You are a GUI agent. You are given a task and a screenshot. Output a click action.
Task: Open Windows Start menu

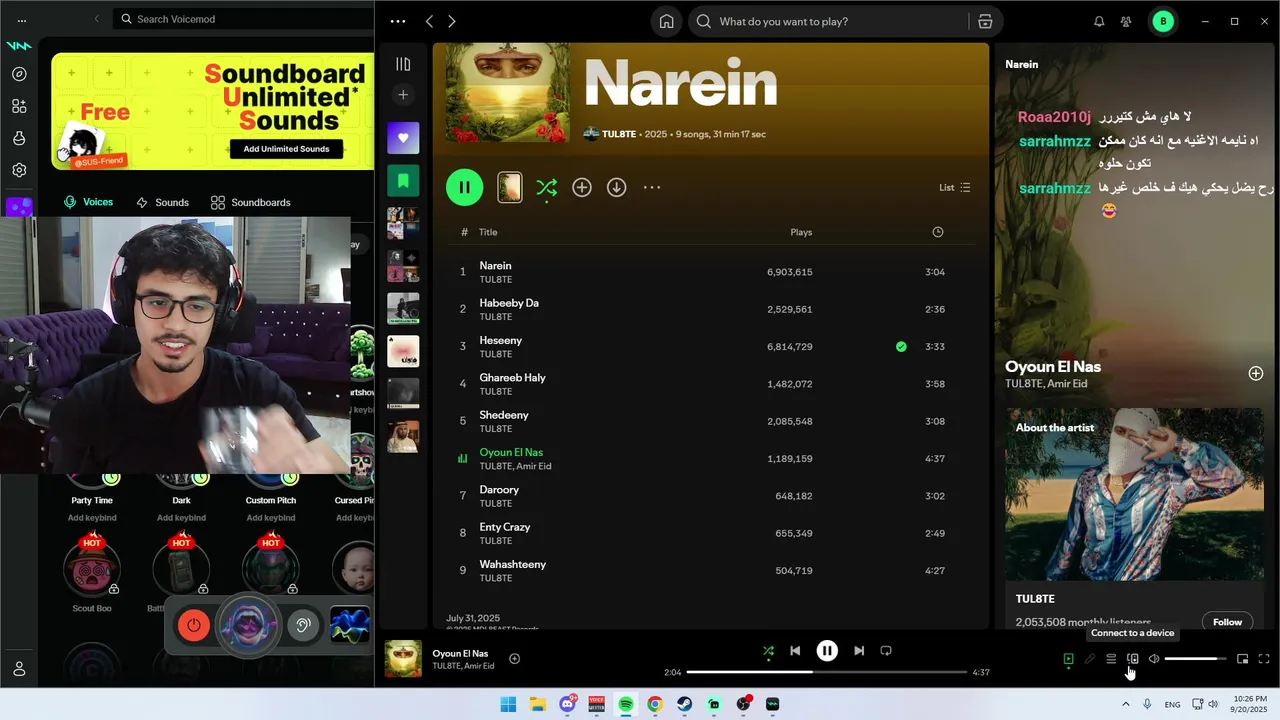click(x=508, y=704)
